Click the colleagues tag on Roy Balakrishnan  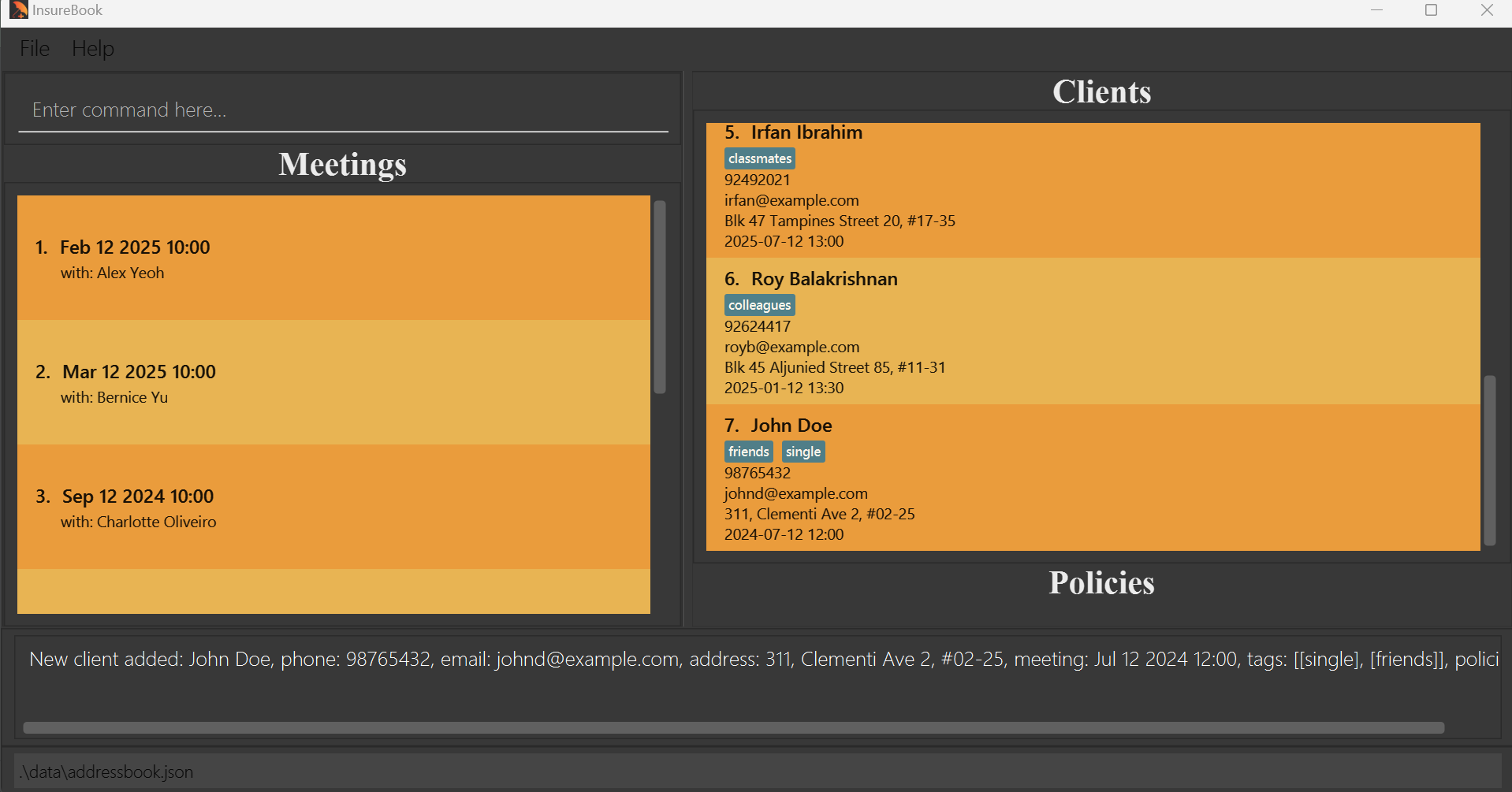pos(759,305)
